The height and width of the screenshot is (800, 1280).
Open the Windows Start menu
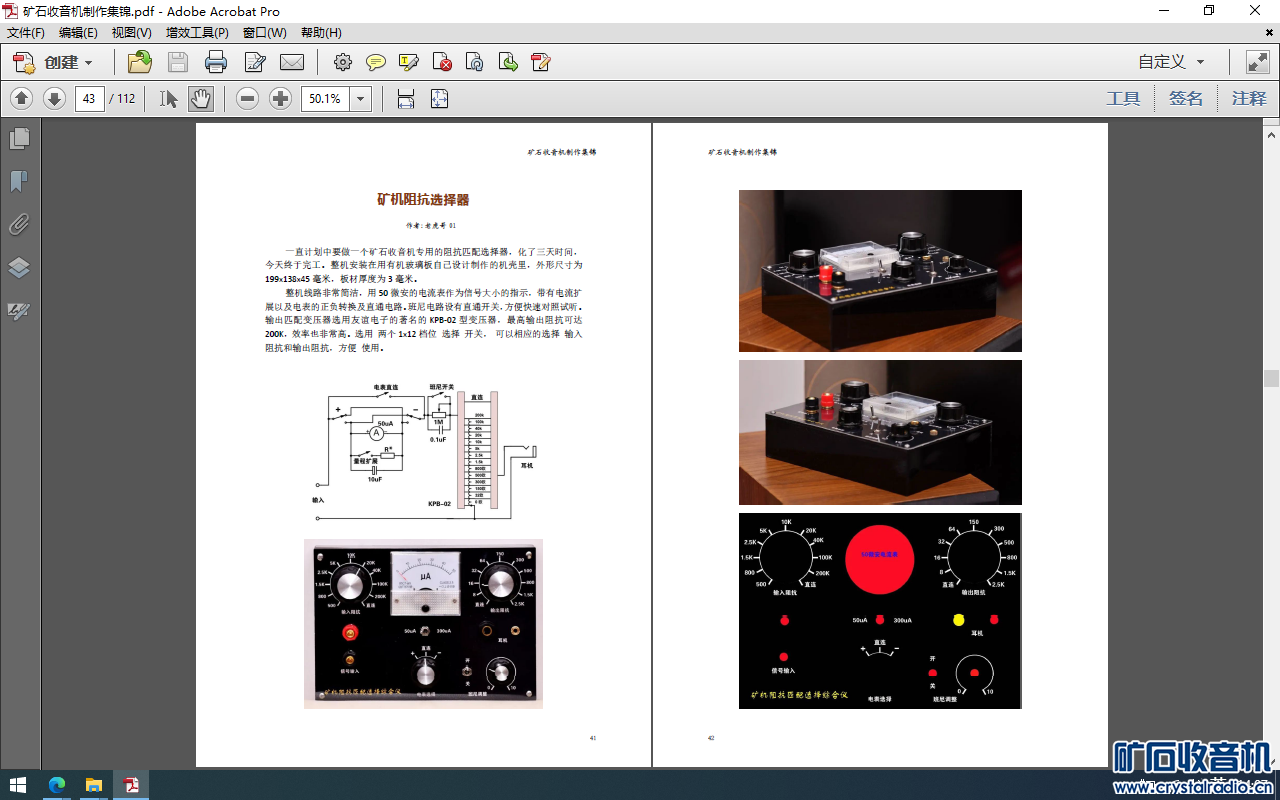coord(18,784)
